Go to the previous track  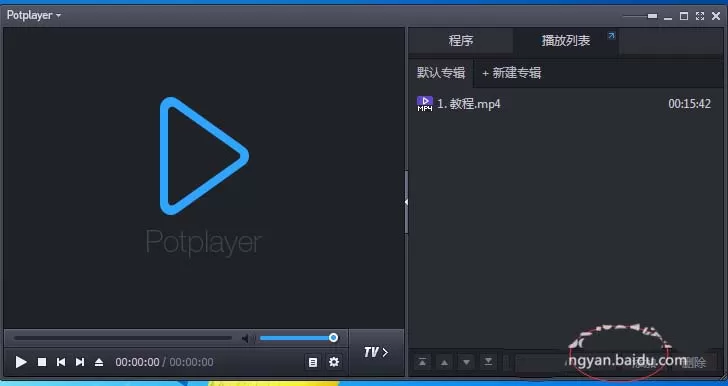tap(60, 362)
